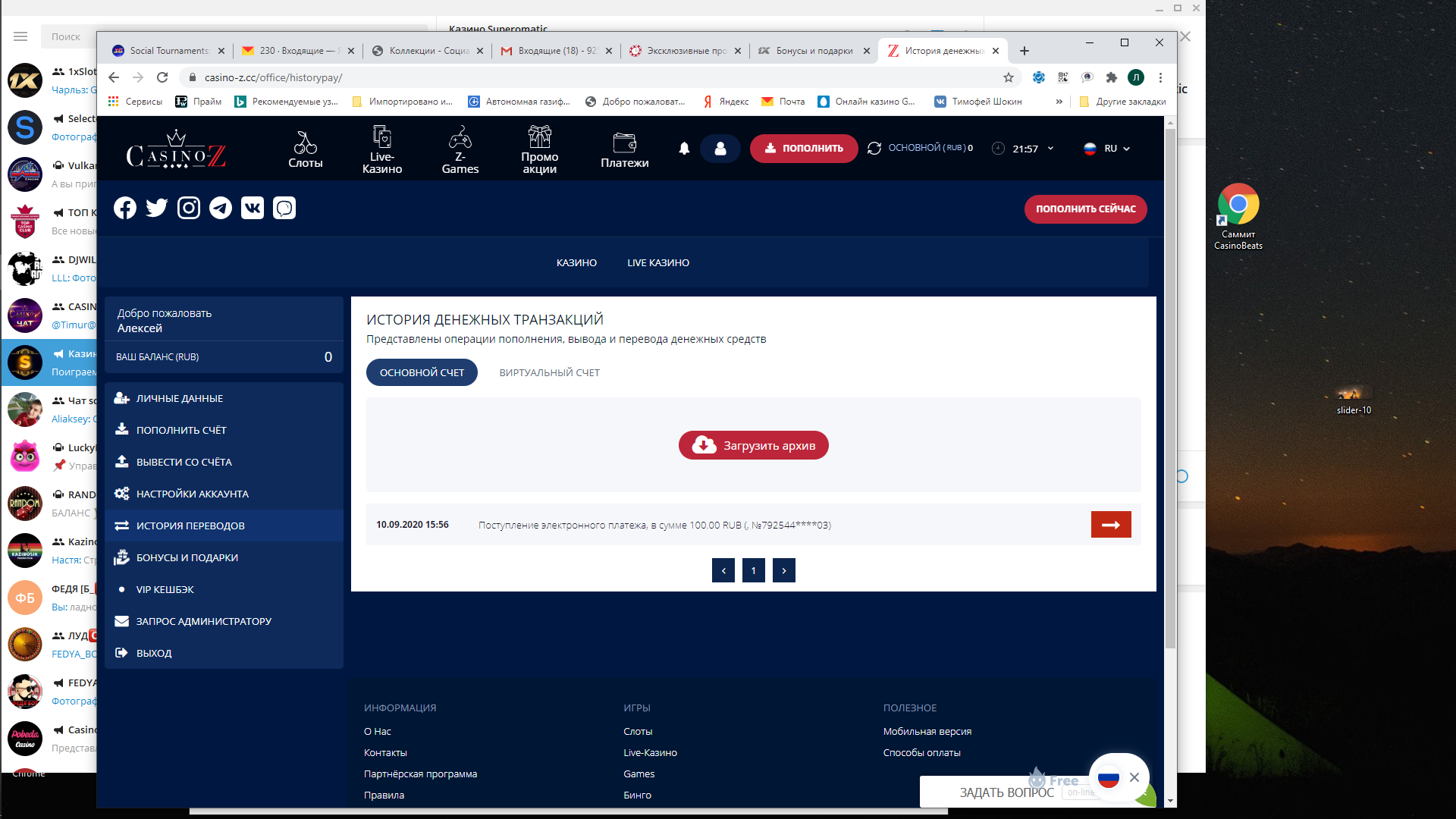Open the Promo gift icon
Image resolution: width=1456 pixels, height=819 pixels.
pos(539,137)
